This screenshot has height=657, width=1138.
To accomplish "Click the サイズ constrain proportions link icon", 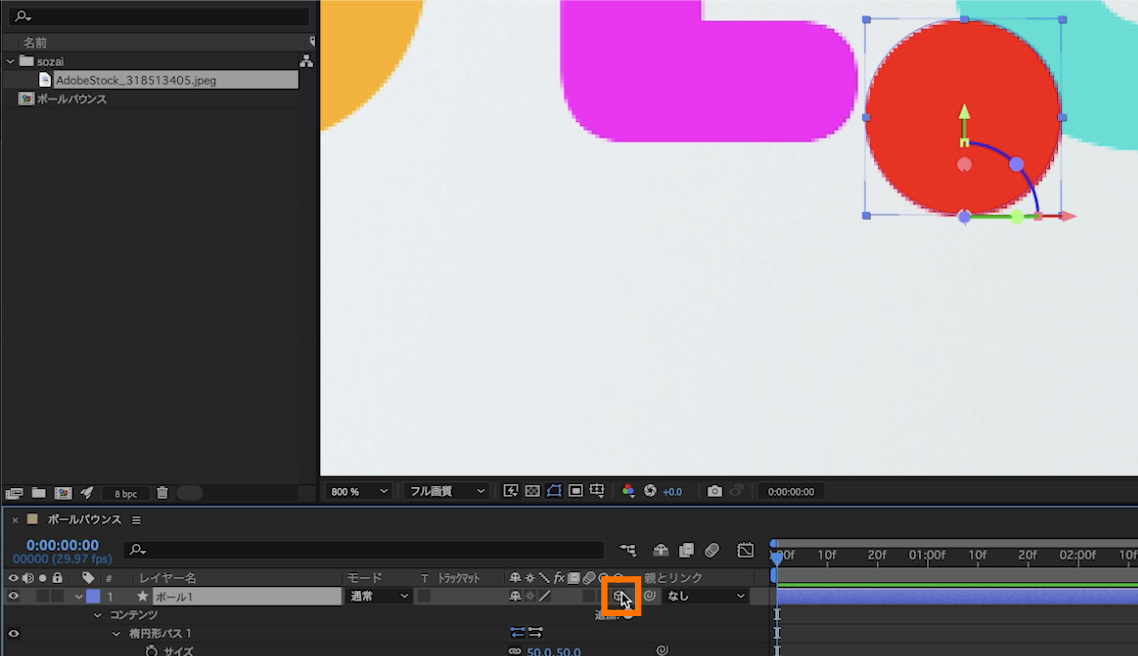I will tap(515, 651).
